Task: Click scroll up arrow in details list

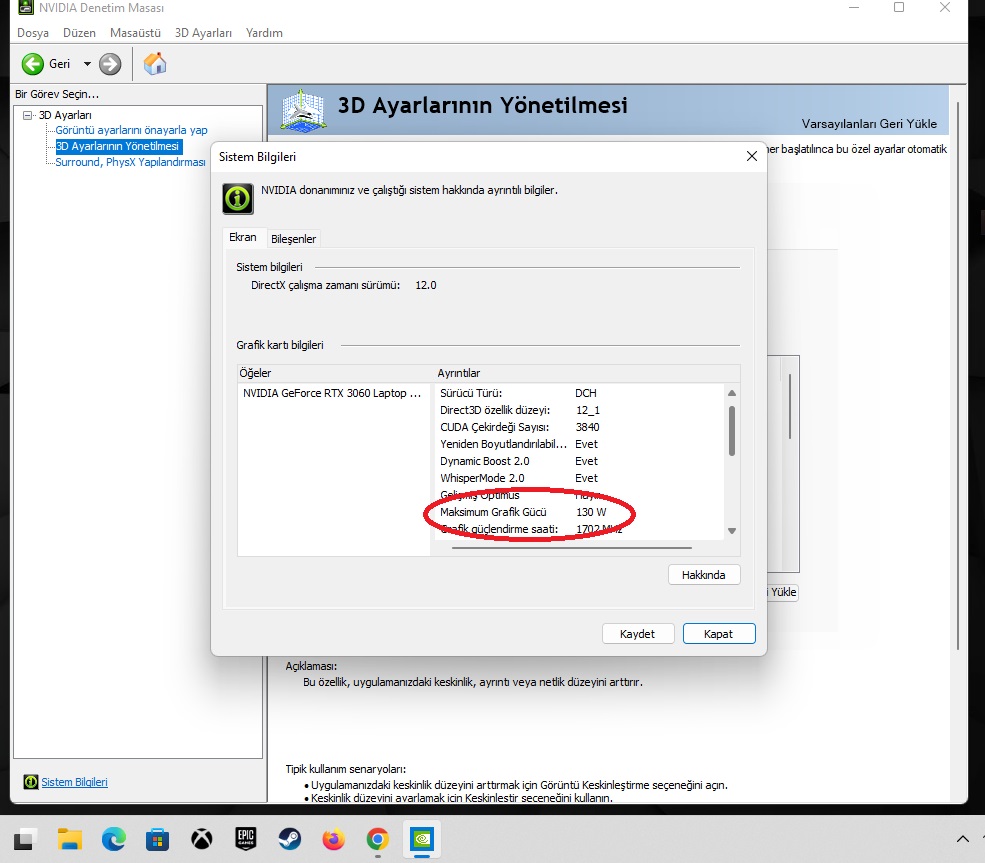Action: coord(732,393)
